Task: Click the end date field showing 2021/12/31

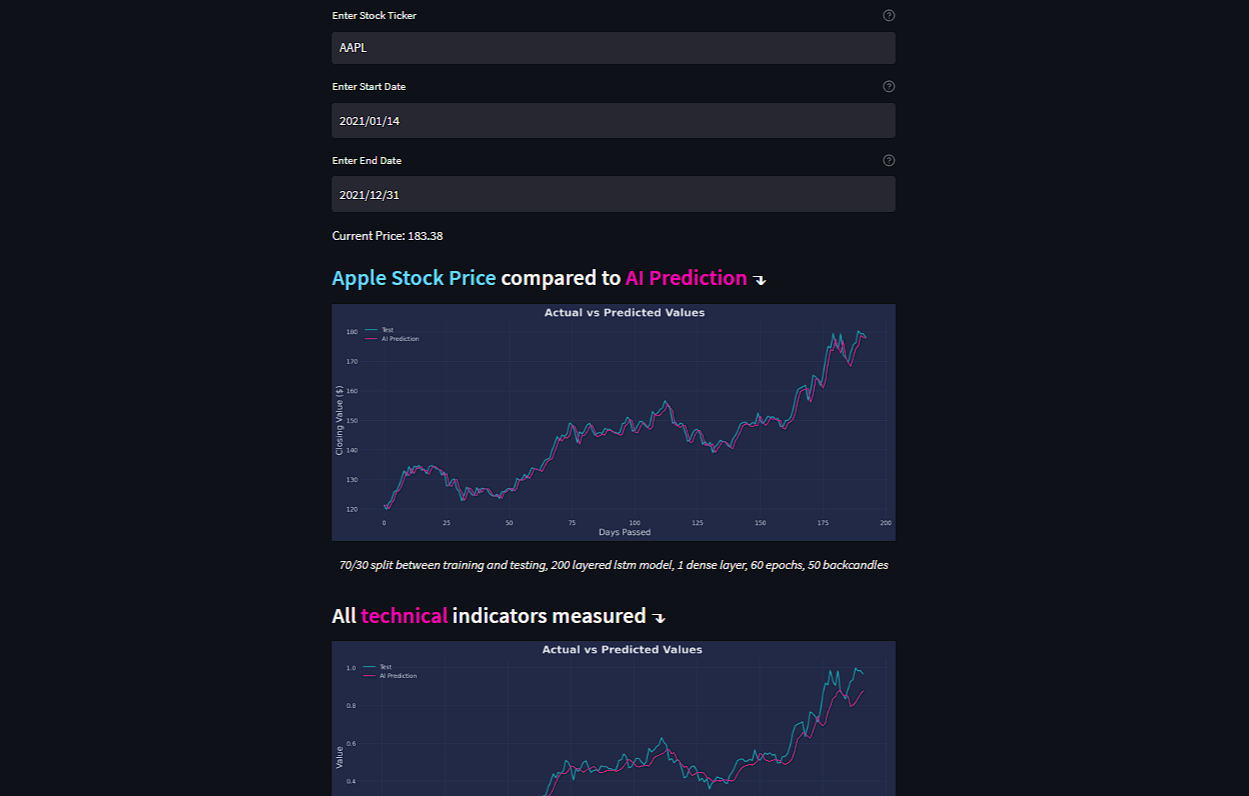Action: tap(613, 194)
